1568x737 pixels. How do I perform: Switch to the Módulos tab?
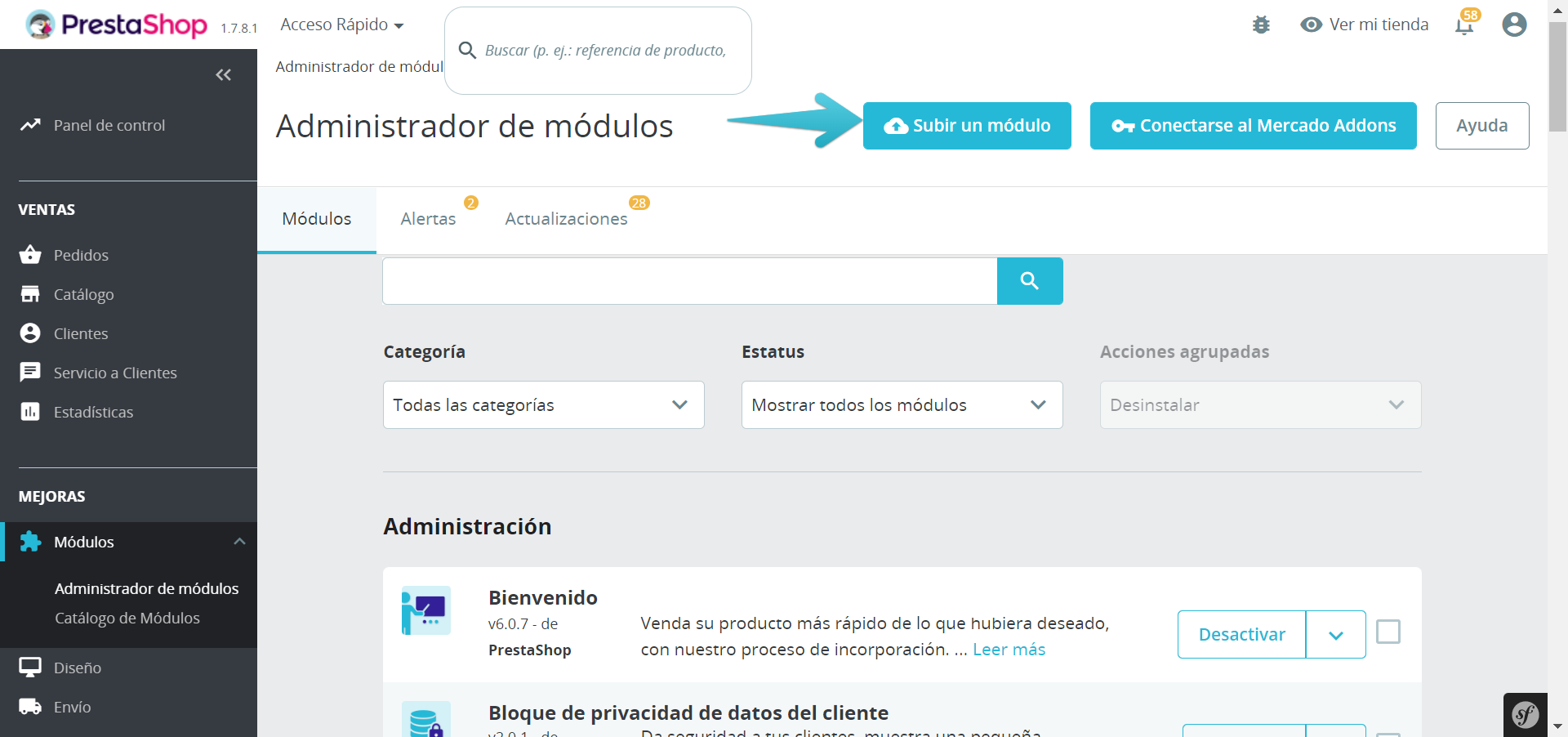tap(317, 219)
